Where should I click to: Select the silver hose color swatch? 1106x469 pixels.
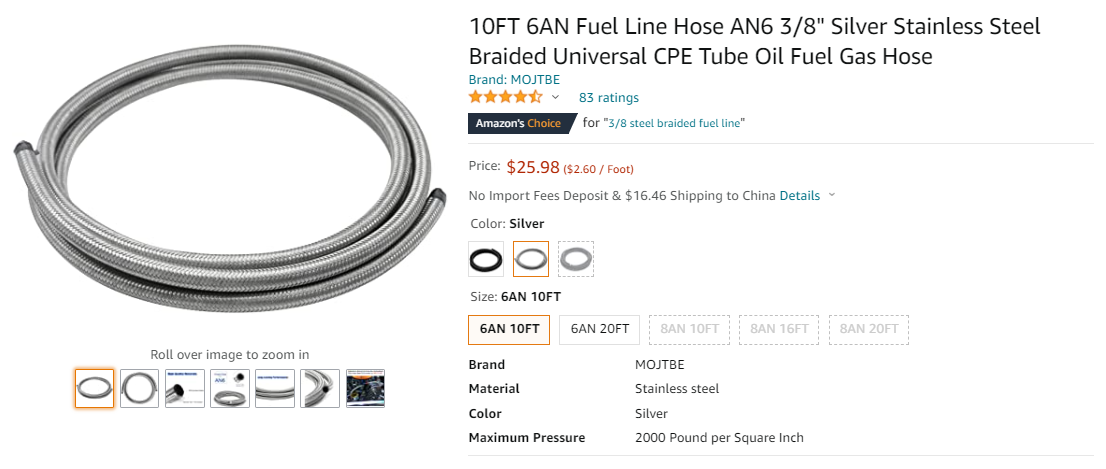(531, 259)
